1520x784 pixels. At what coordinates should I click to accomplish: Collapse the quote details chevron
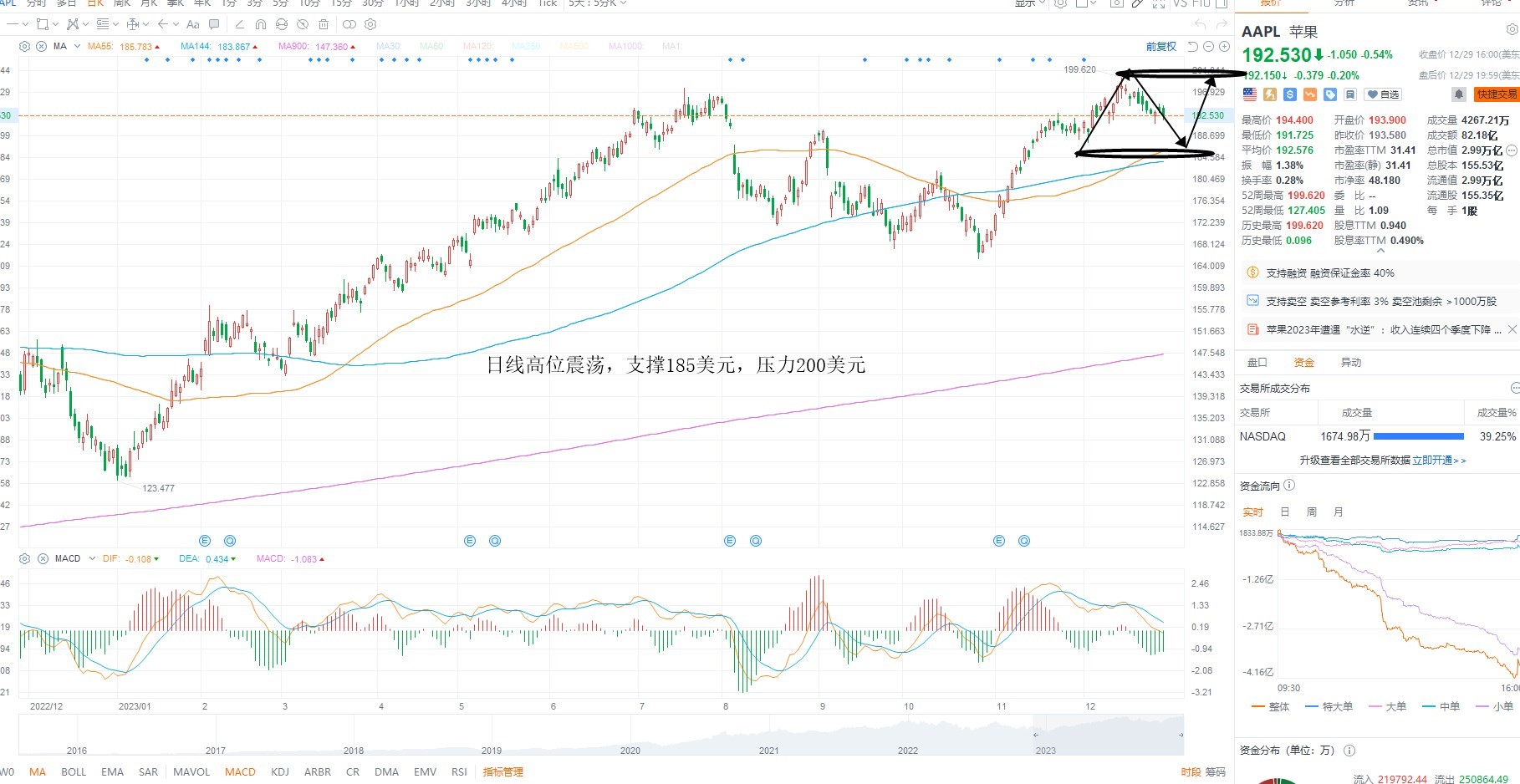click(1380, 251)
